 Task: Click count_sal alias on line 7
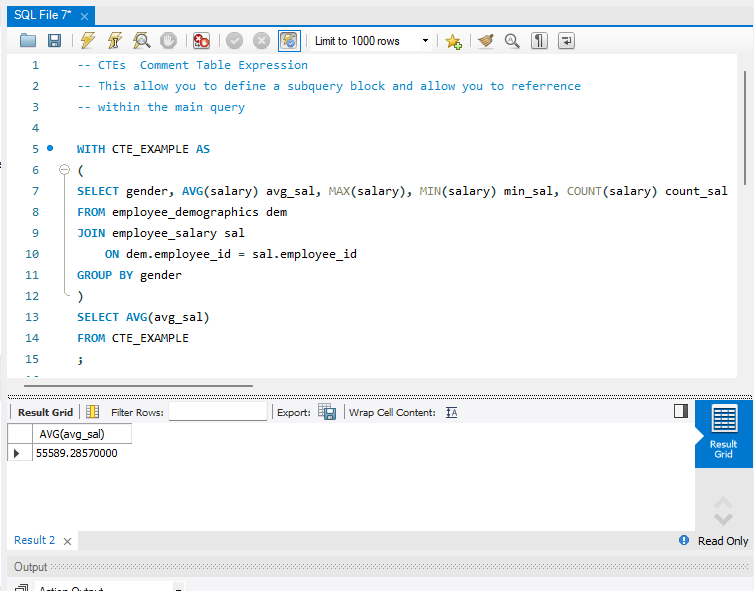pyautogui.click(x=696, y=191)
